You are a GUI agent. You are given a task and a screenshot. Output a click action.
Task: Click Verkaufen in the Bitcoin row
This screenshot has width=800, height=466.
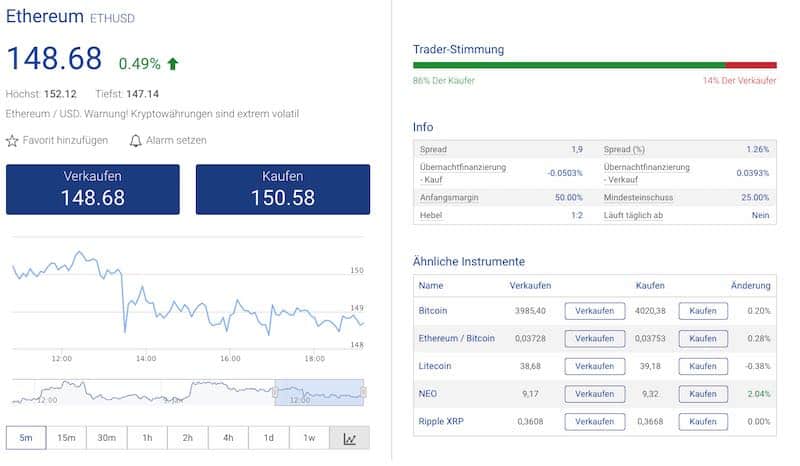pyautogui.click(x=595, y=311)
